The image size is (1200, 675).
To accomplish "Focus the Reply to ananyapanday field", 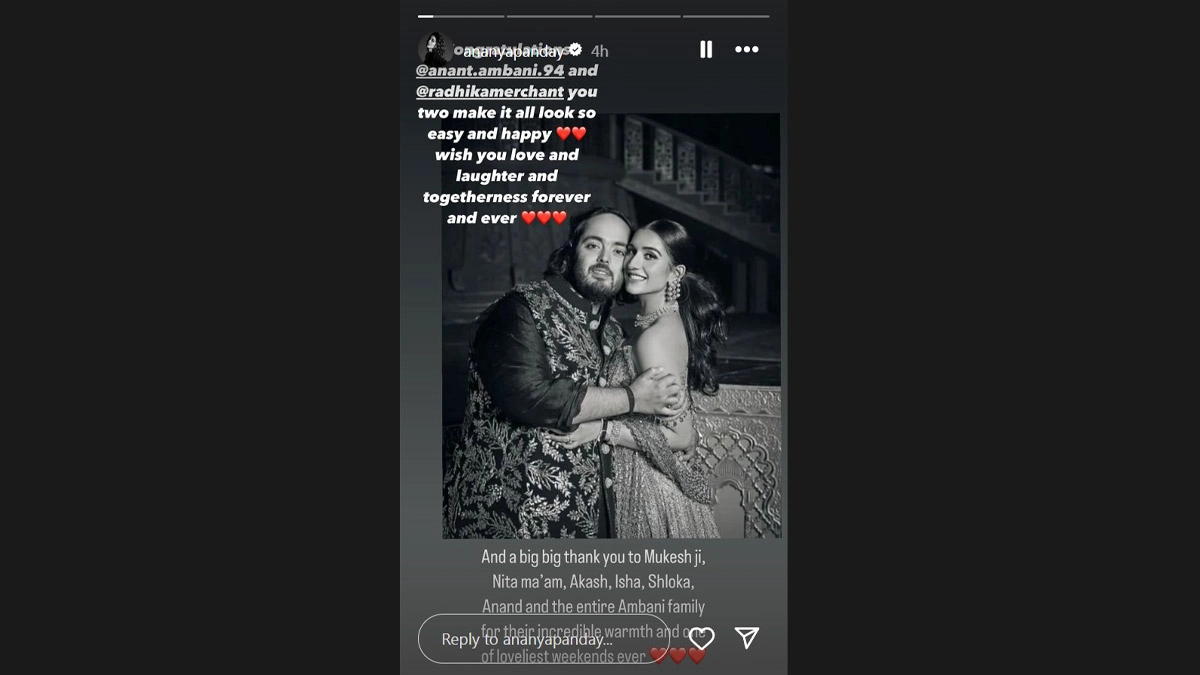I will click(x=543, y=639).
